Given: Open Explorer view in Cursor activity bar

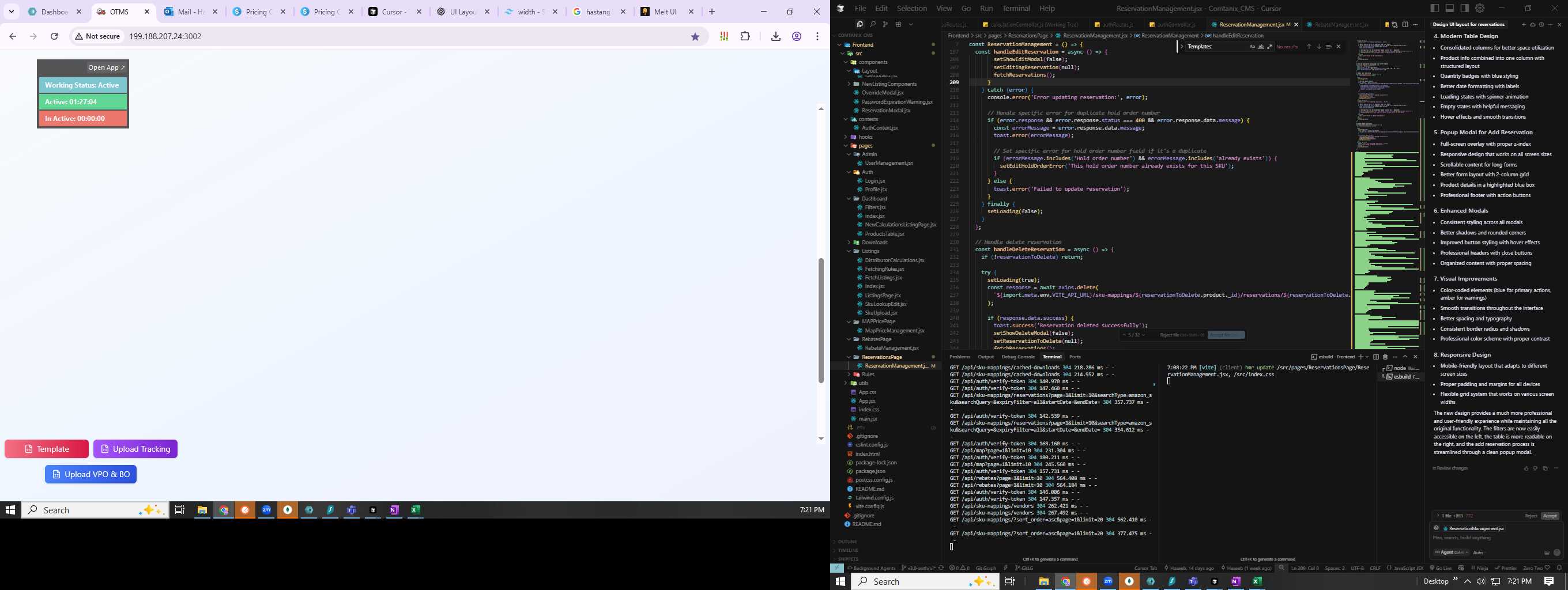Looking at the screenshot, I should pyautogui.click(x=860, y=24).
